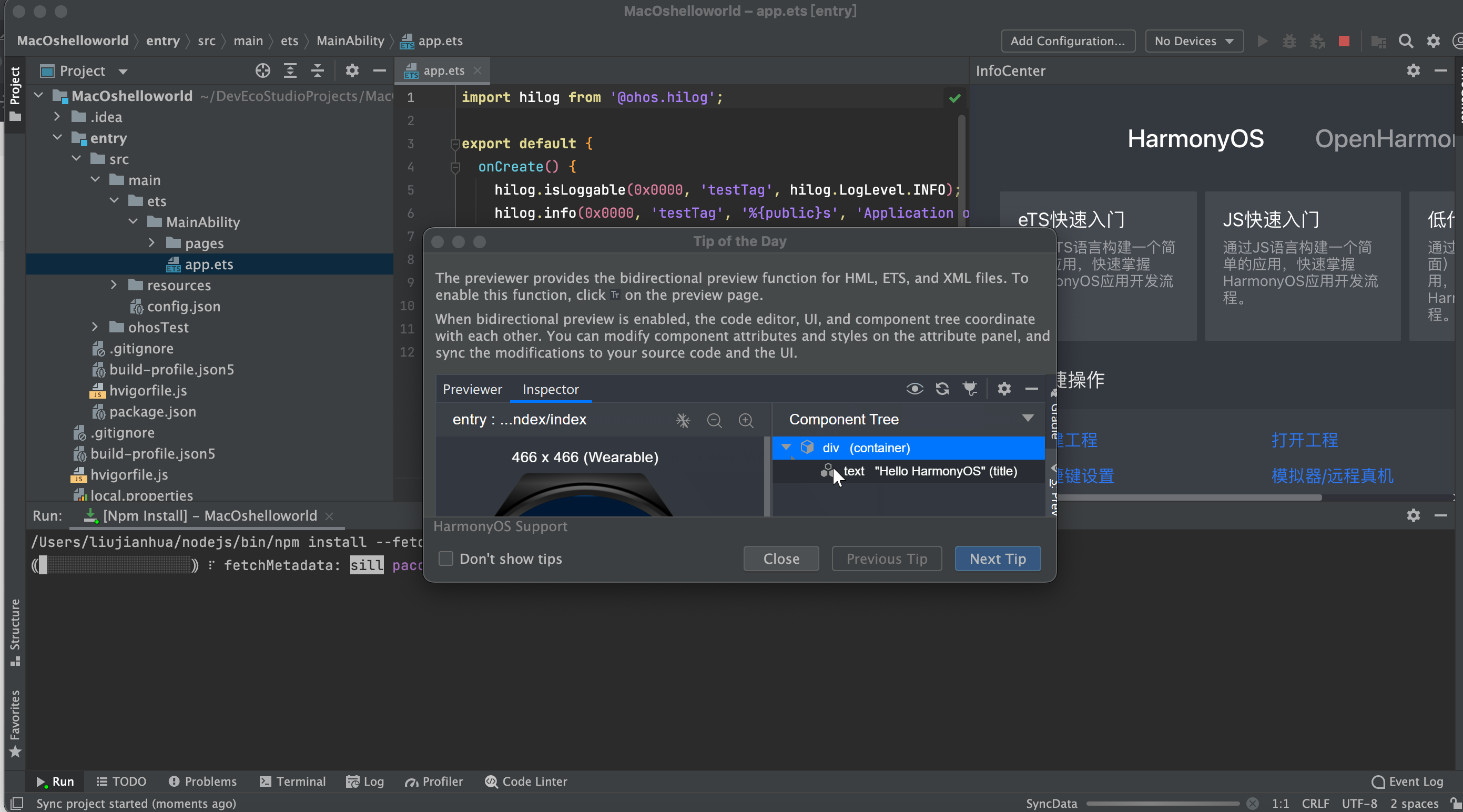The height and width of the screenshot is (812, 1463).
Task: Expand the ohosTest folder
Action: pyautogui.click(x=95, y=327)
